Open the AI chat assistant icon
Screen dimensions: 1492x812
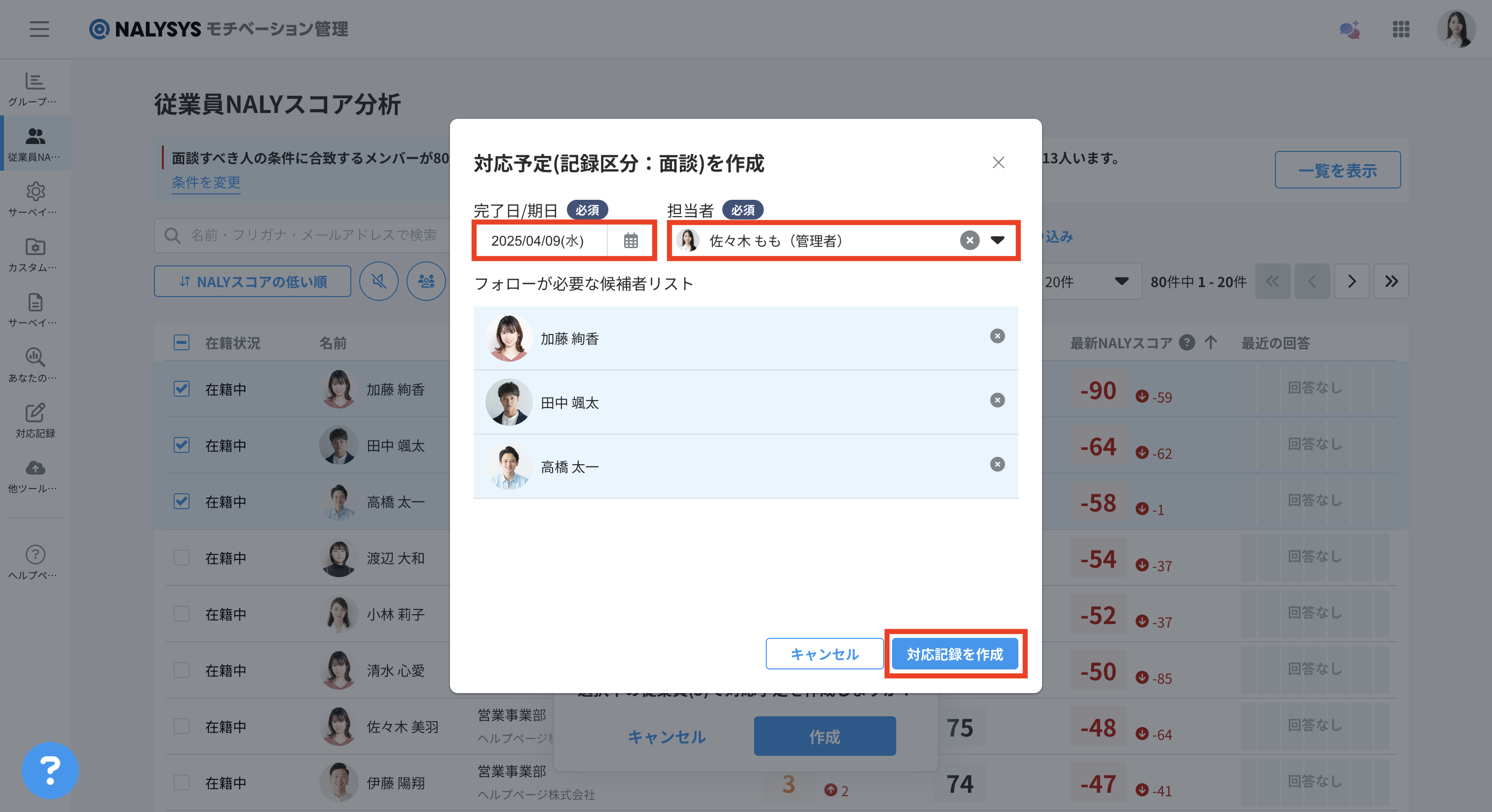[1350, 30]
